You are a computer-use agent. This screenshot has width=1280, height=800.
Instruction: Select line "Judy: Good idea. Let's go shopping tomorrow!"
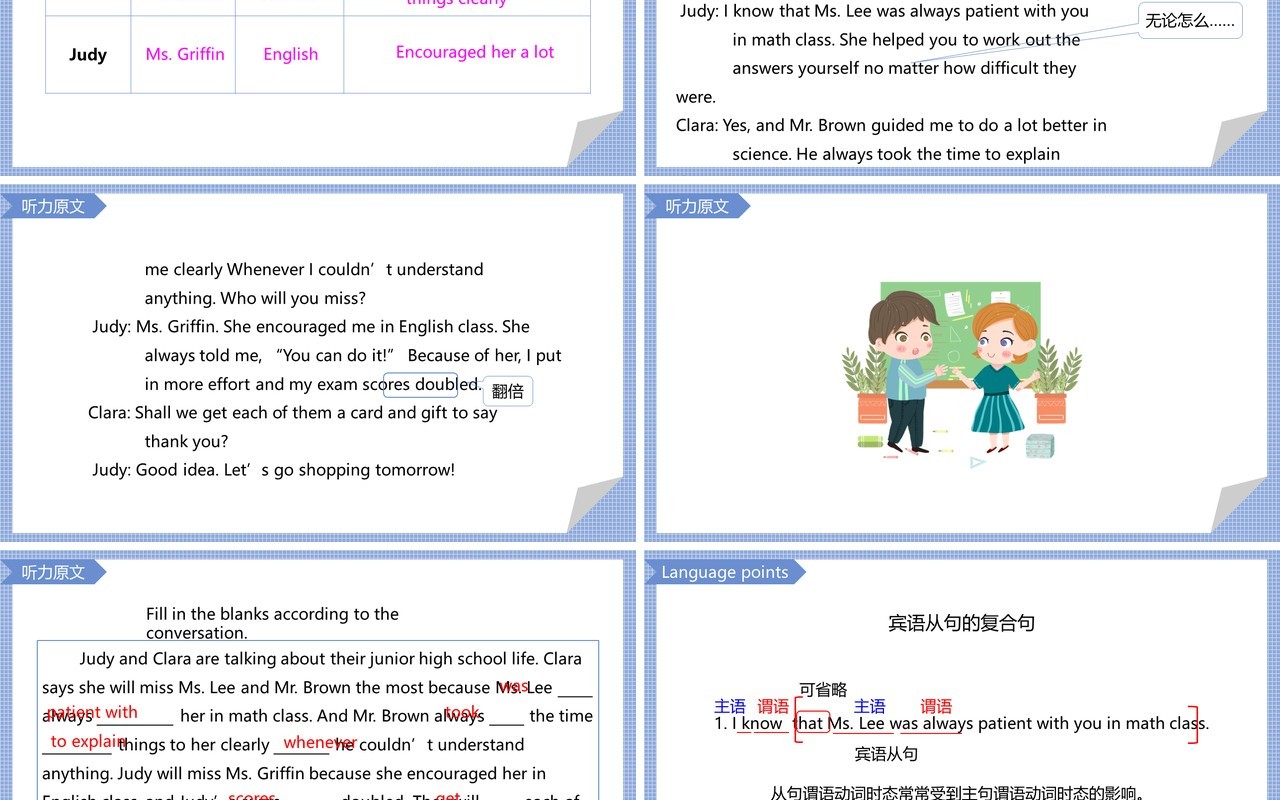(x=273, y=469)
